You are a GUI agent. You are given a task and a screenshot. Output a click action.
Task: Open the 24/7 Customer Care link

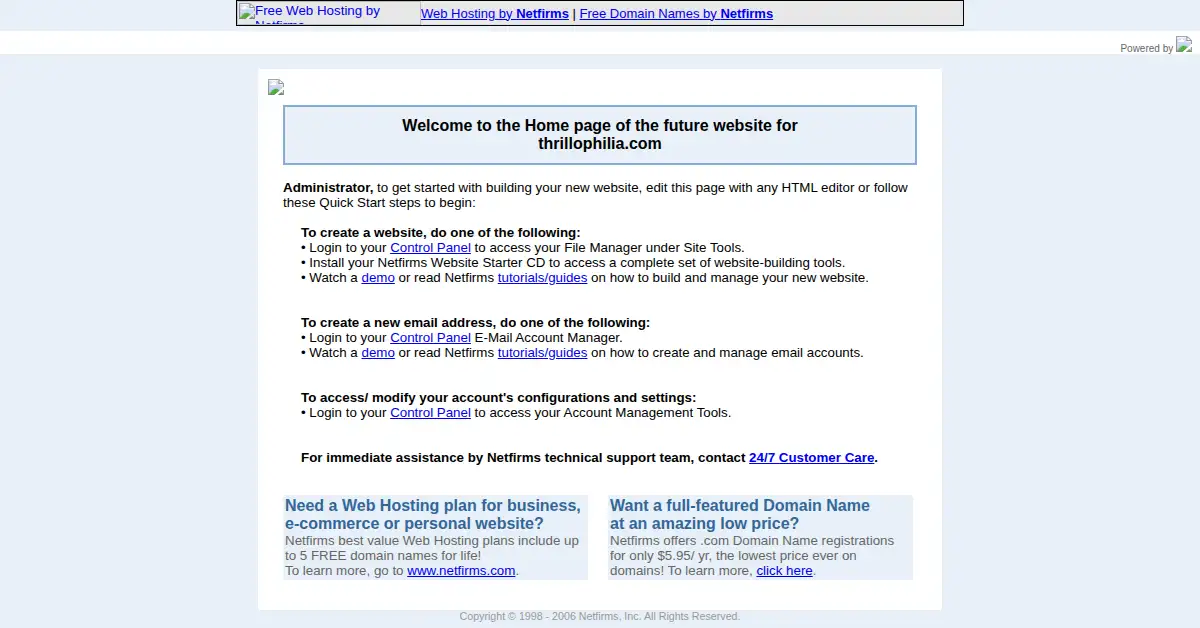pyautogui.click(x=812, y=458)
